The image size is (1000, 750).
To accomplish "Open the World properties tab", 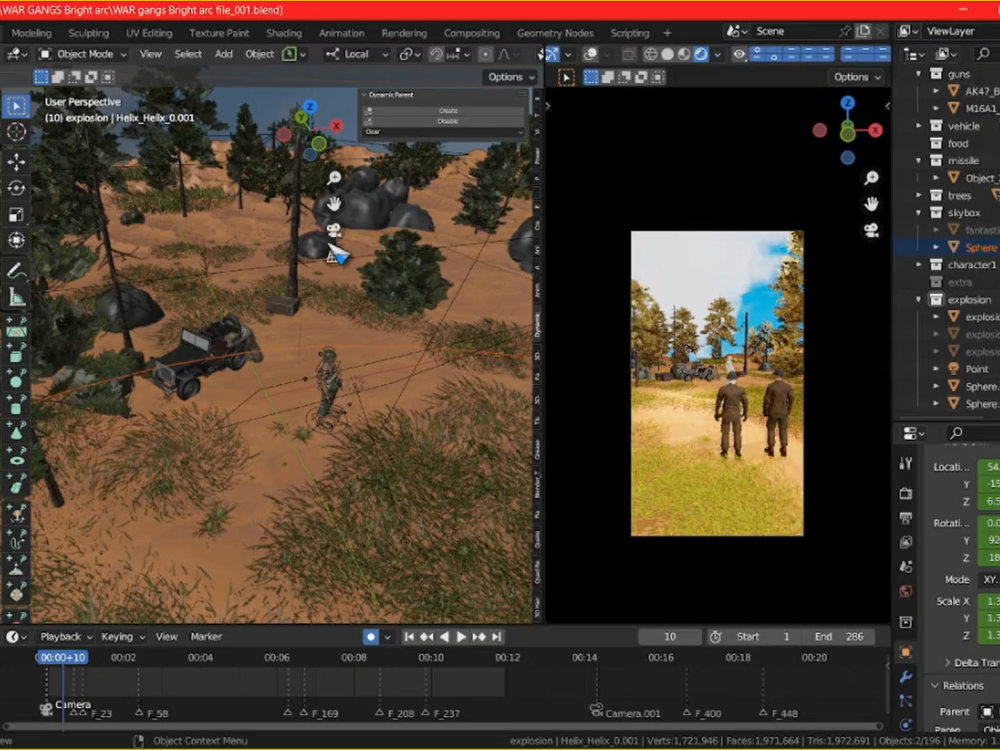I will tap(906, 591).
